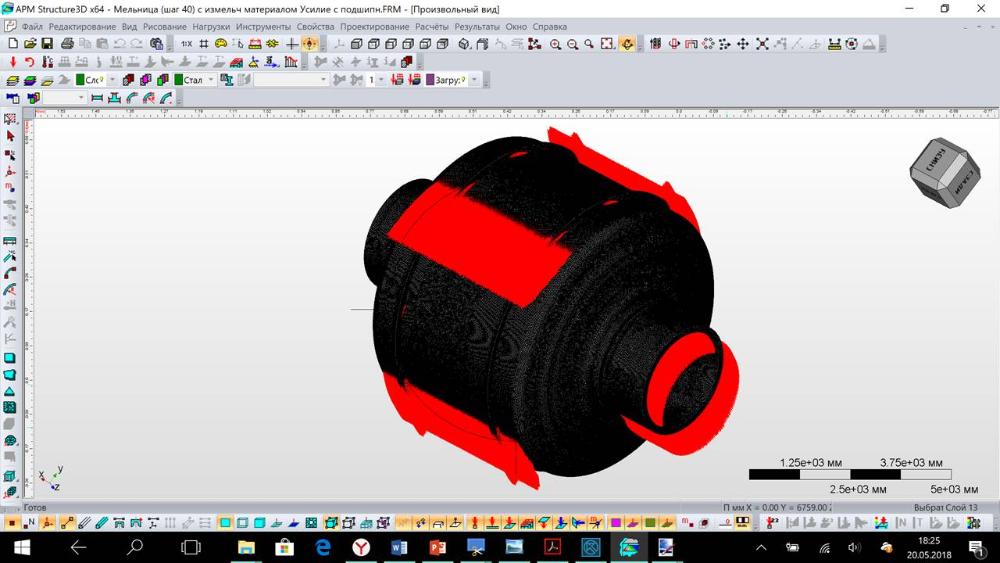Screen dimensions: 1000x563
Task: Toggle the grid display icon
Action: pyautogui.click(x=204, y=44)
